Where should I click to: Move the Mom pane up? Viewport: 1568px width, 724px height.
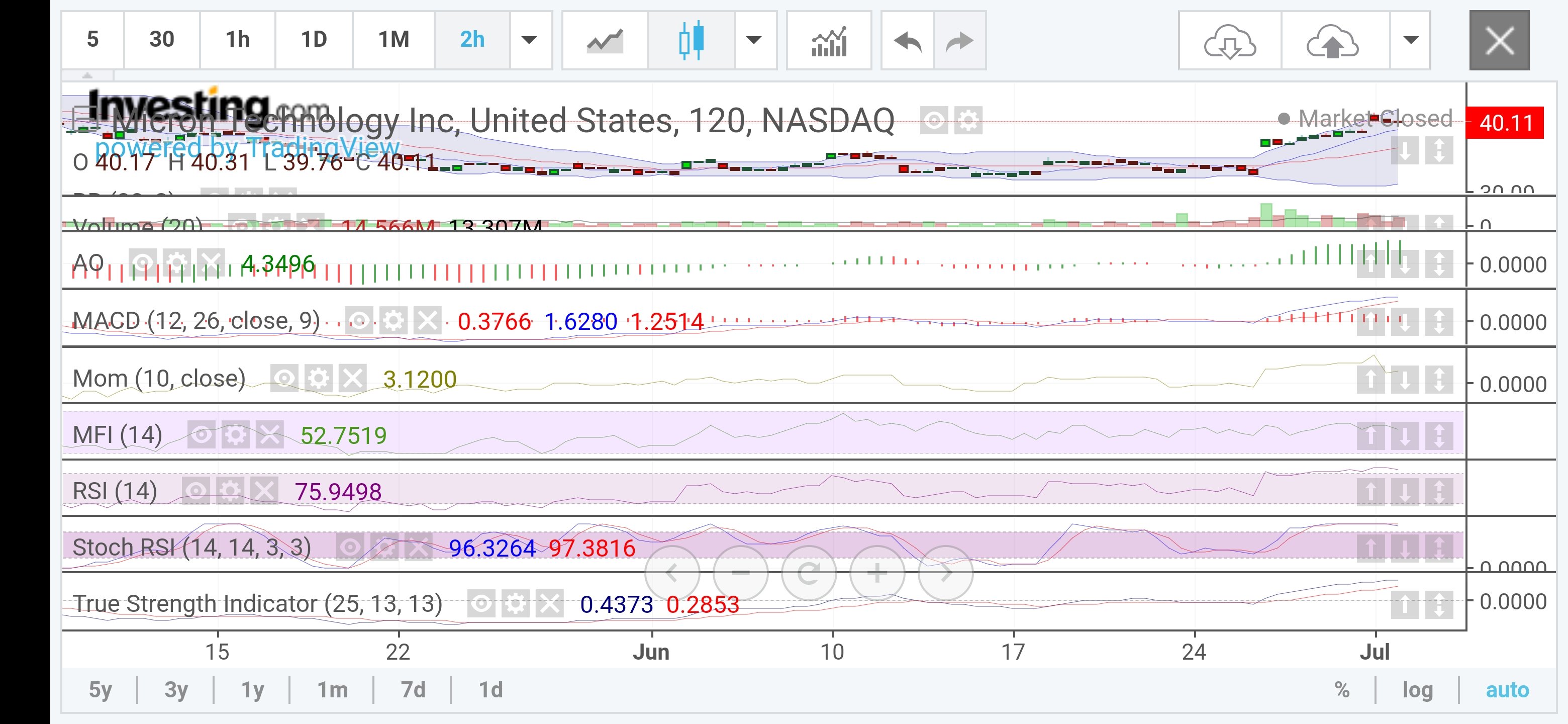coord(1370,380)
